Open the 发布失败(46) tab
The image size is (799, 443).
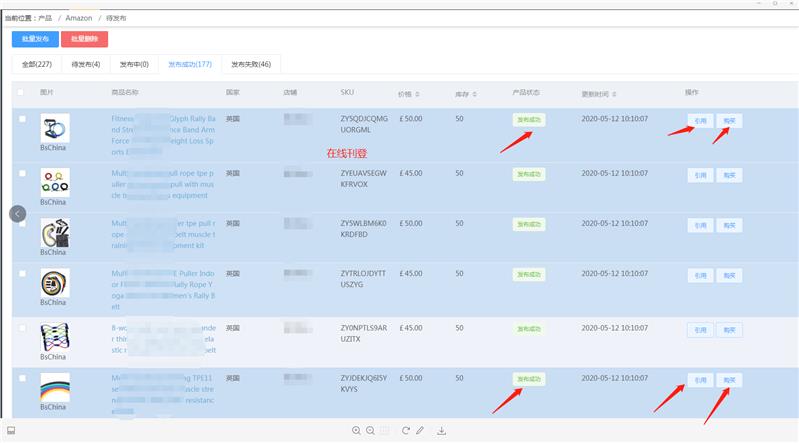coord(251,64)
